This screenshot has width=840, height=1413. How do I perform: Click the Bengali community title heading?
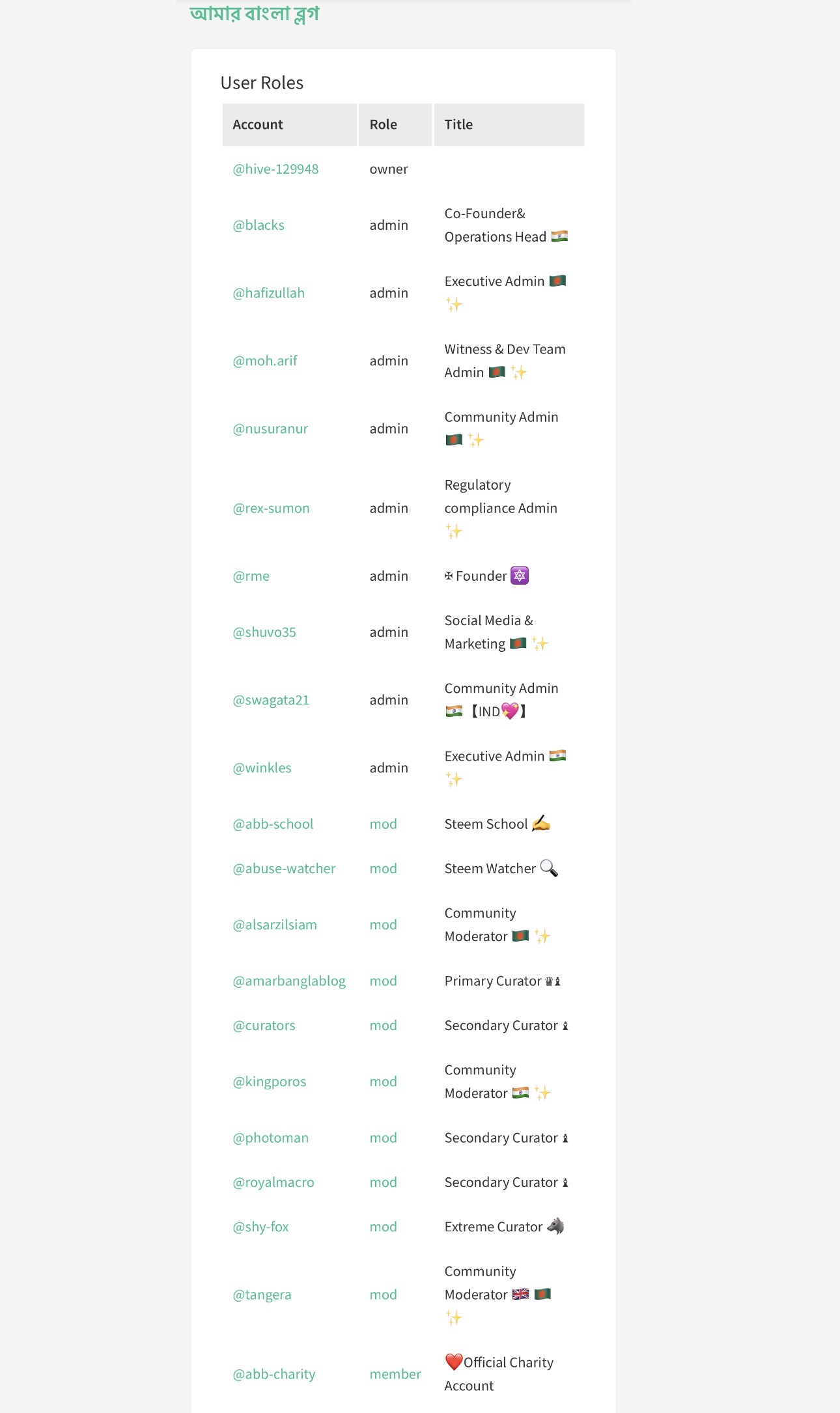255,13
